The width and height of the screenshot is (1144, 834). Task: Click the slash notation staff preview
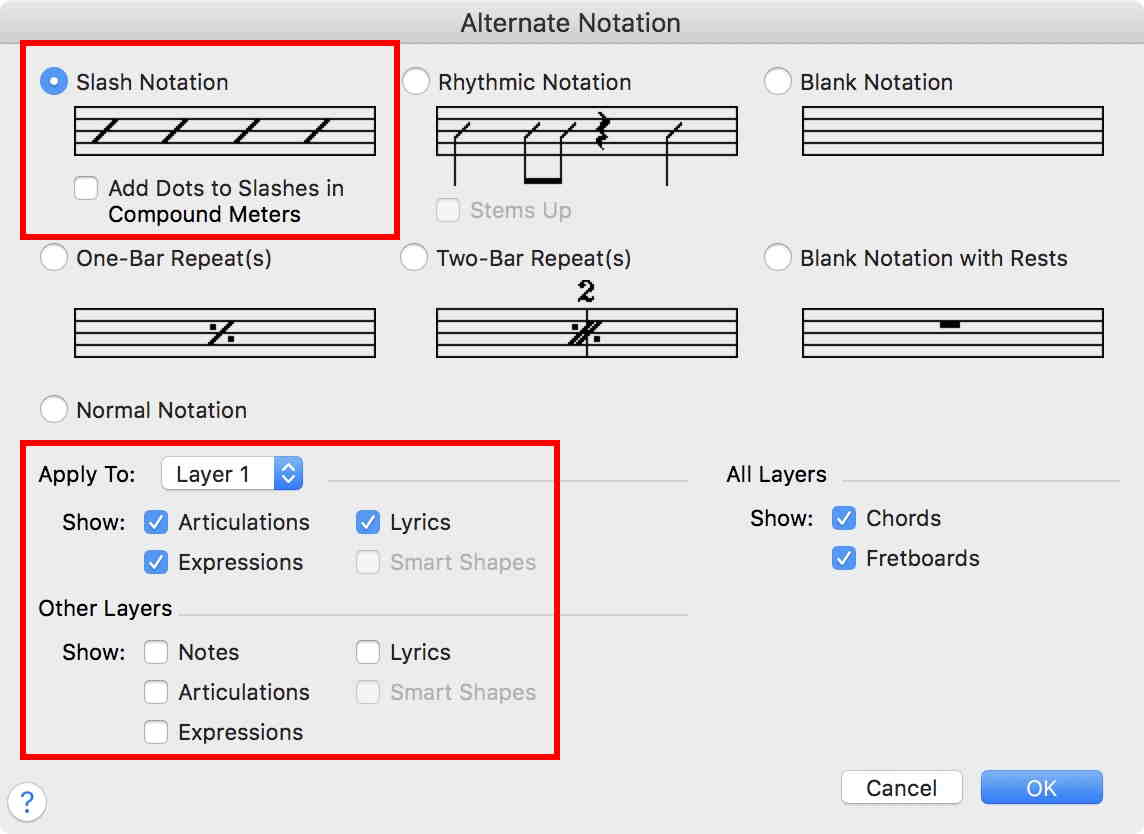(x=225, y=131)
